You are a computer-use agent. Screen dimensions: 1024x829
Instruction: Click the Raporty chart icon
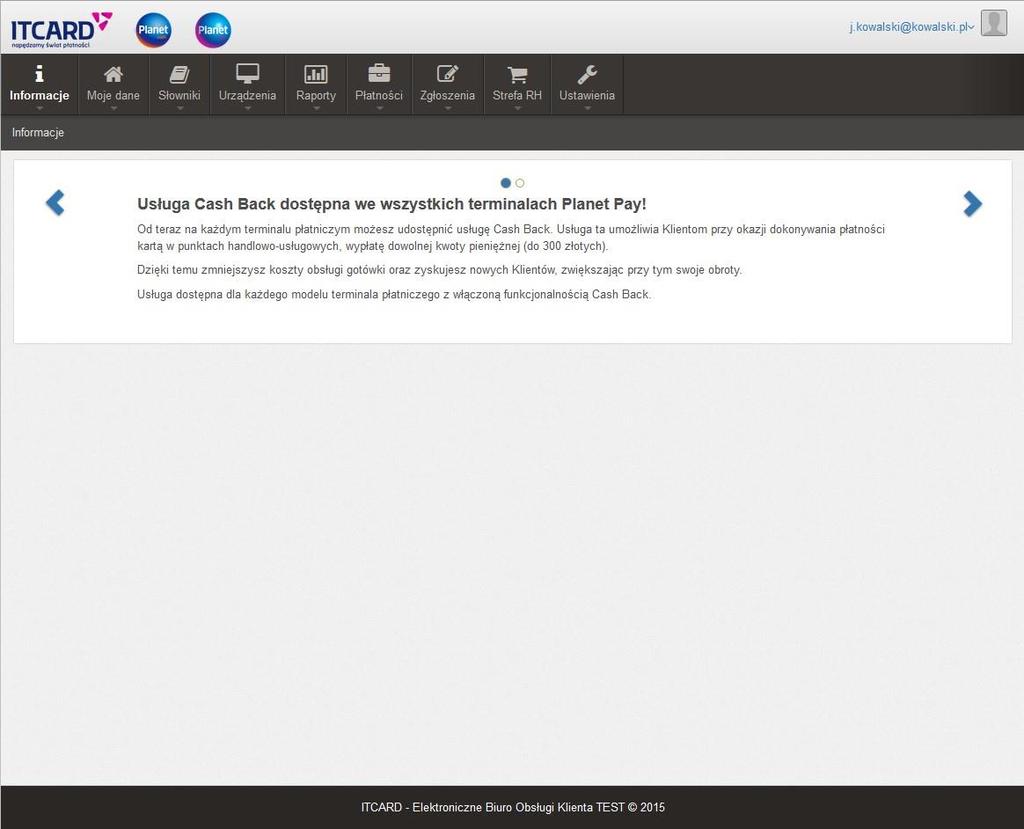[316, 74]
